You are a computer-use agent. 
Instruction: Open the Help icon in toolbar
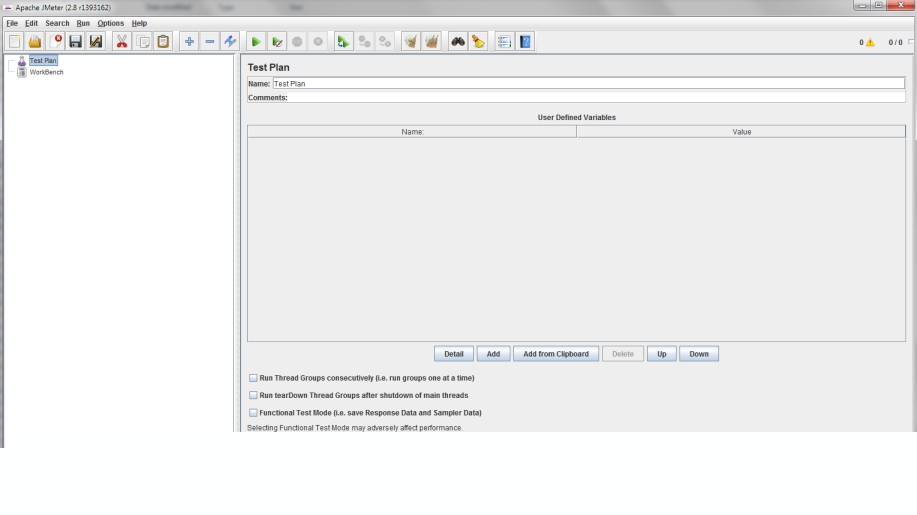[525, 42]
